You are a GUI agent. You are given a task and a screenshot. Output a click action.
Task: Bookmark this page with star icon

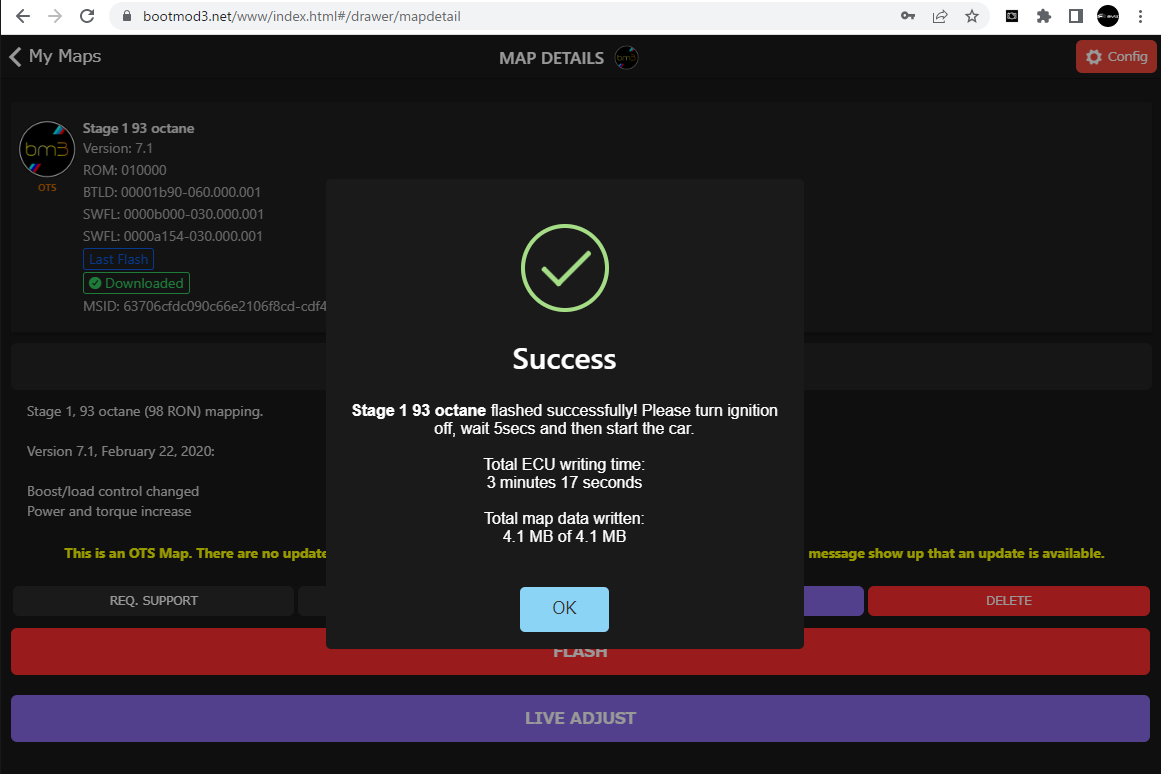972,16
